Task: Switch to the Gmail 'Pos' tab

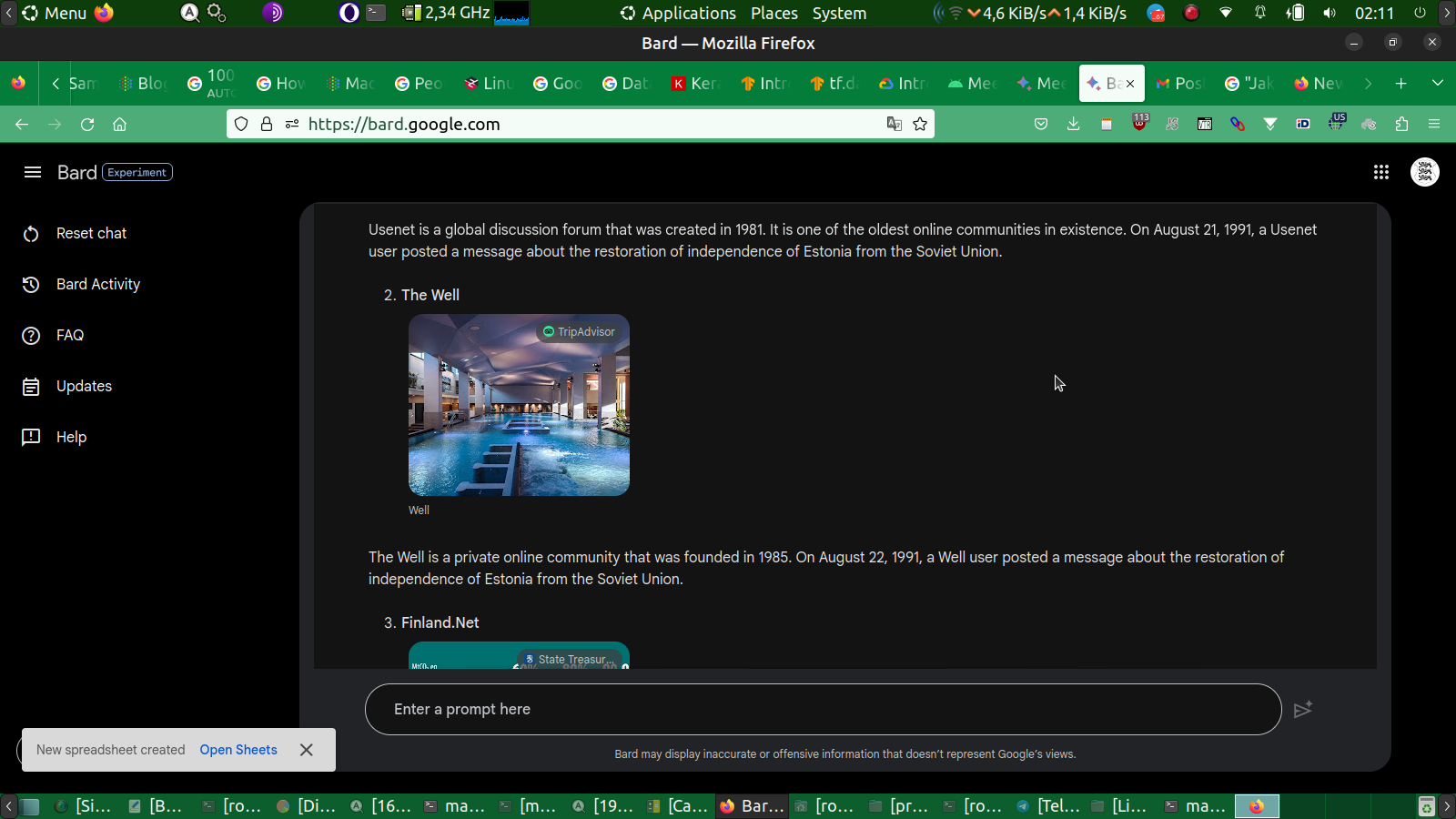Action: click(x=1180, y=84)
